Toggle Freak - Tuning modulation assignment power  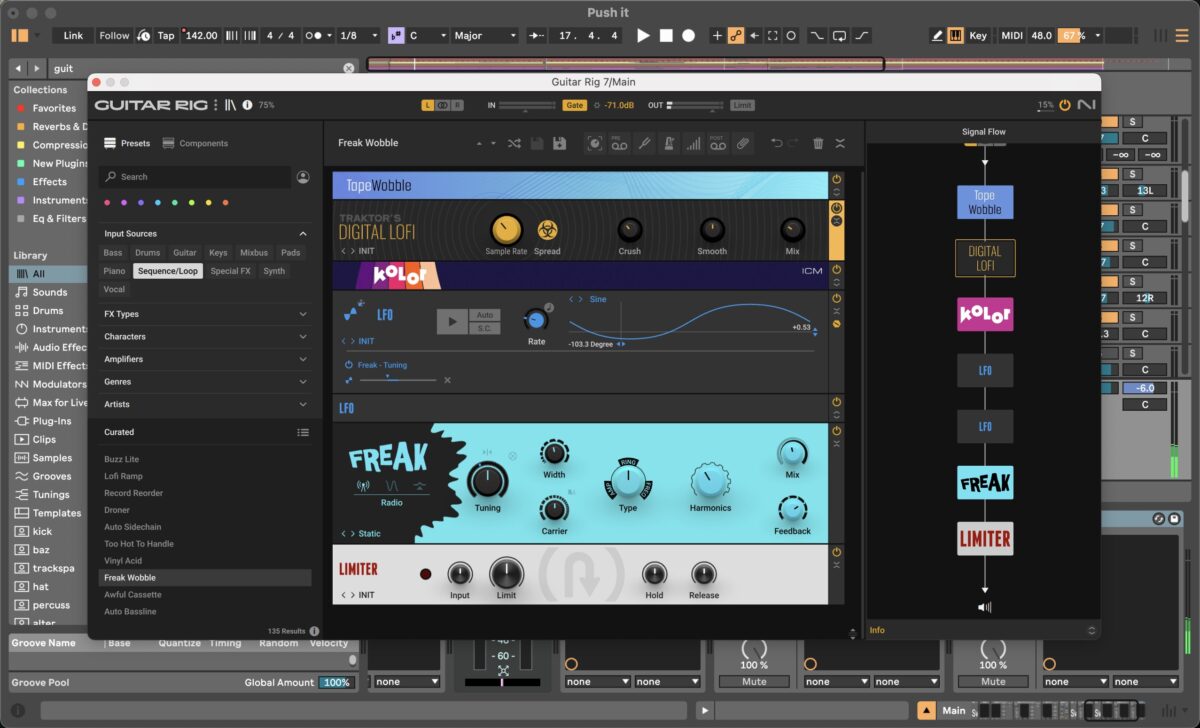349,365
